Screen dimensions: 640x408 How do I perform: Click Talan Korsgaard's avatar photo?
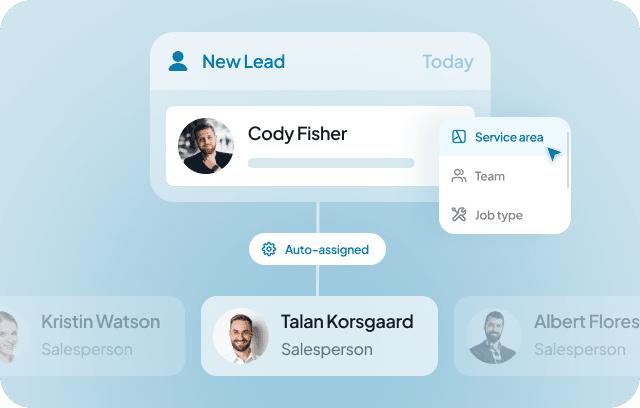coord(241,336)
